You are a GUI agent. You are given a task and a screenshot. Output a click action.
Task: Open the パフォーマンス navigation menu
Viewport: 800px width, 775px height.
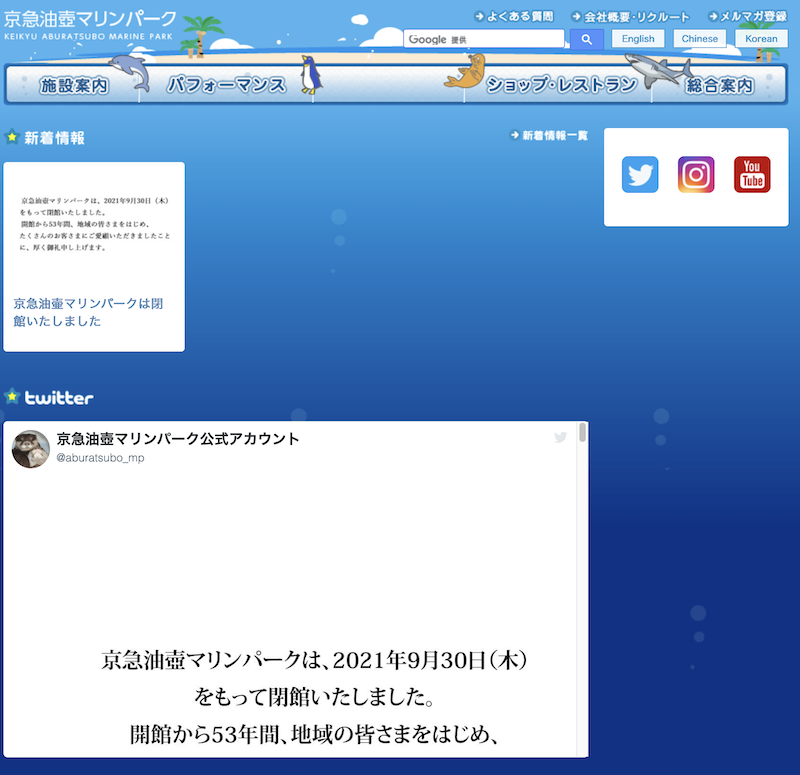(227, 85)
